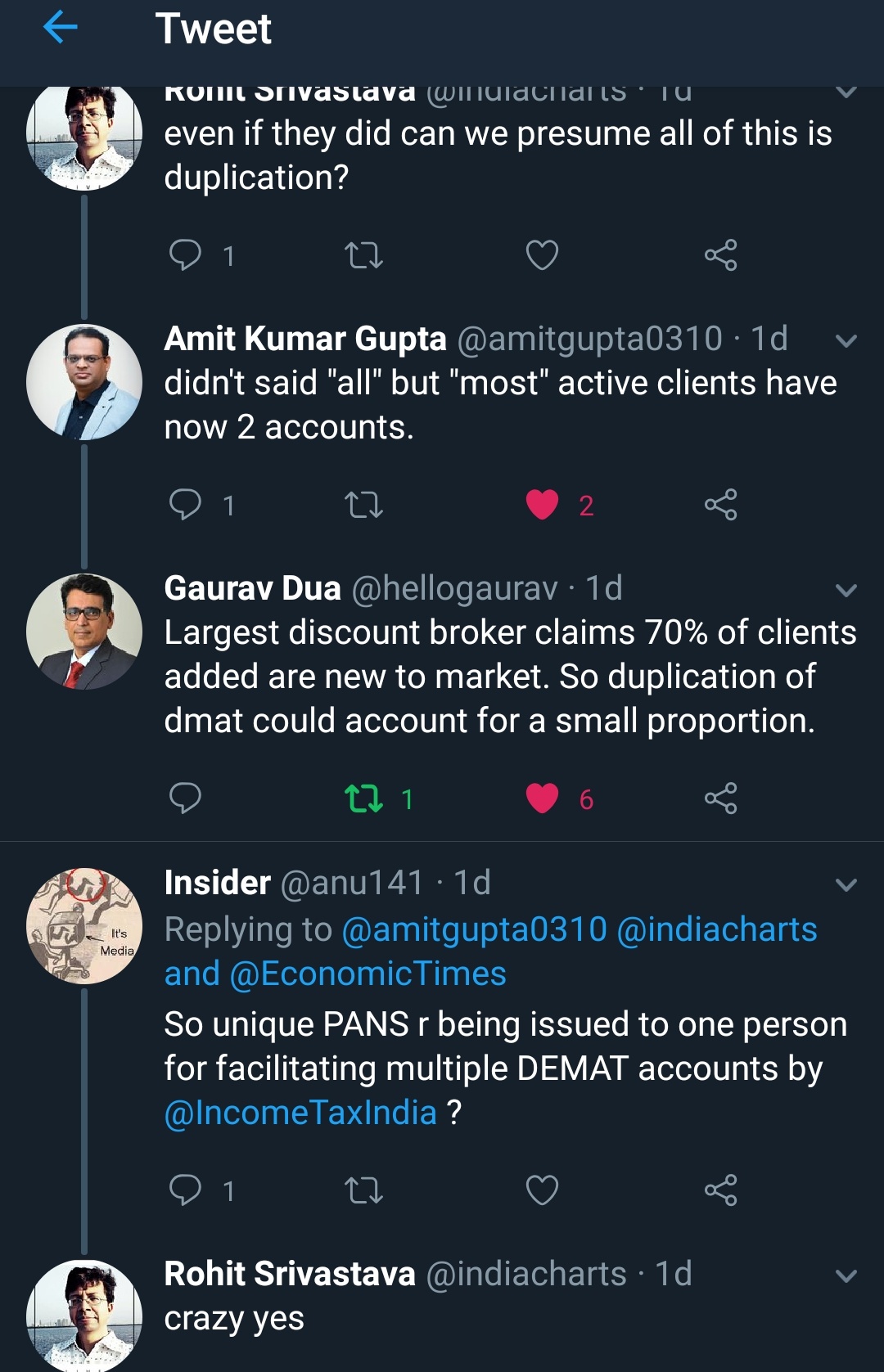Viewport: 884px width, 1372px height.
Task: Expand options chevron on Insider's tweet
Action: tap(846, 884)
